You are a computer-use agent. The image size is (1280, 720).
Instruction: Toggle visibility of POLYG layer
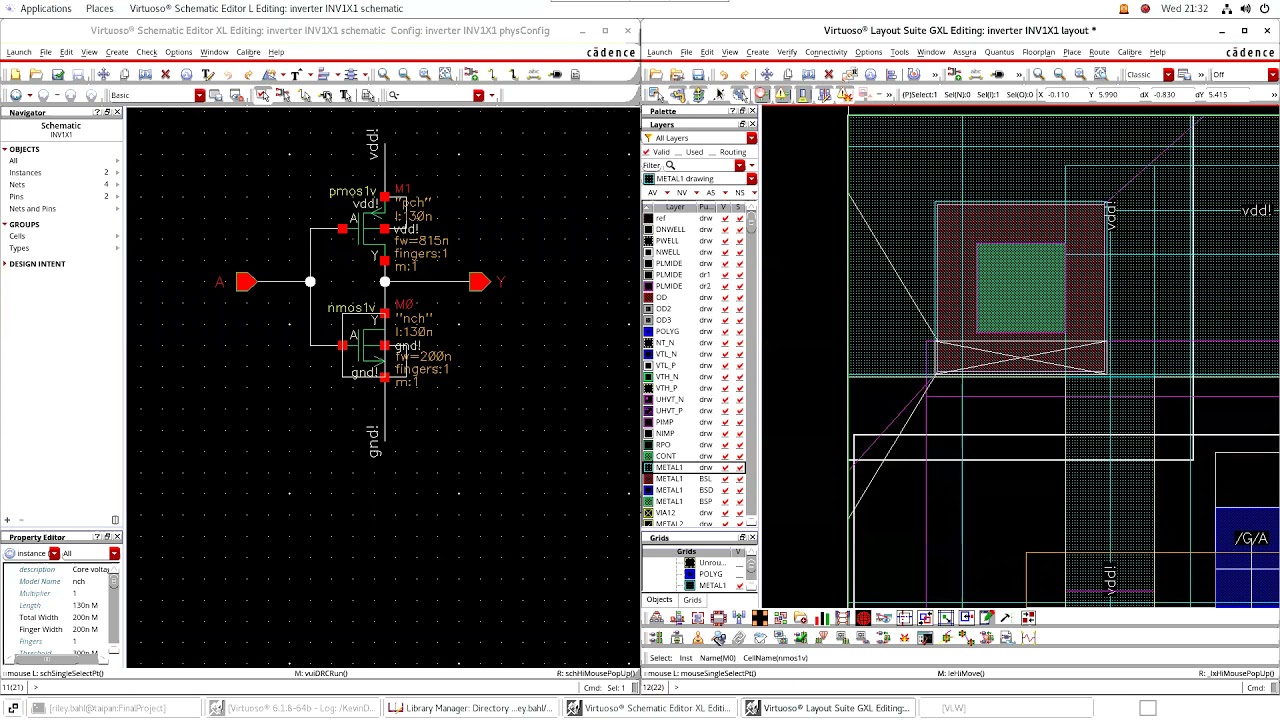(x=725, y=331)
